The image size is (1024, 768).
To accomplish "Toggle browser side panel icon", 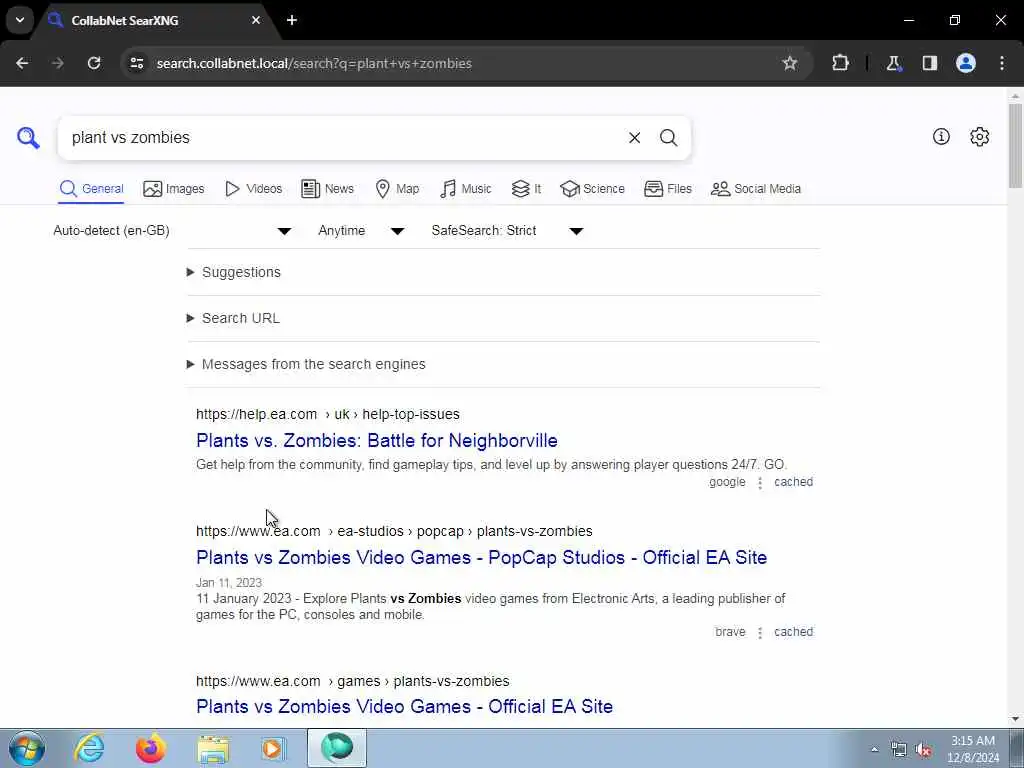I will point(929,63).
